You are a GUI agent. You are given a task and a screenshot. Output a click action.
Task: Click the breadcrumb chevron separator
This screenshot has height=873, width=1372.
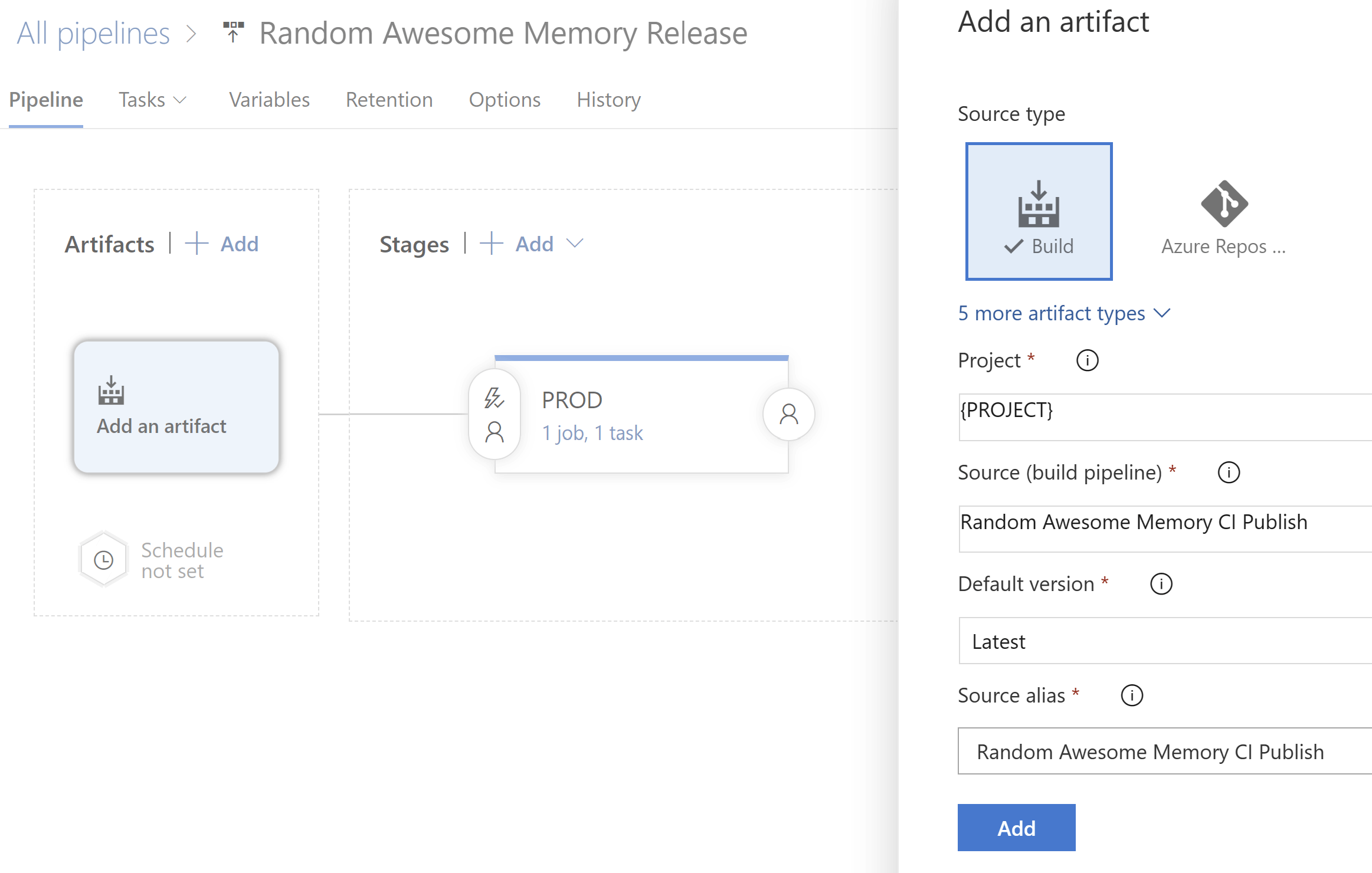click(191, 34)
